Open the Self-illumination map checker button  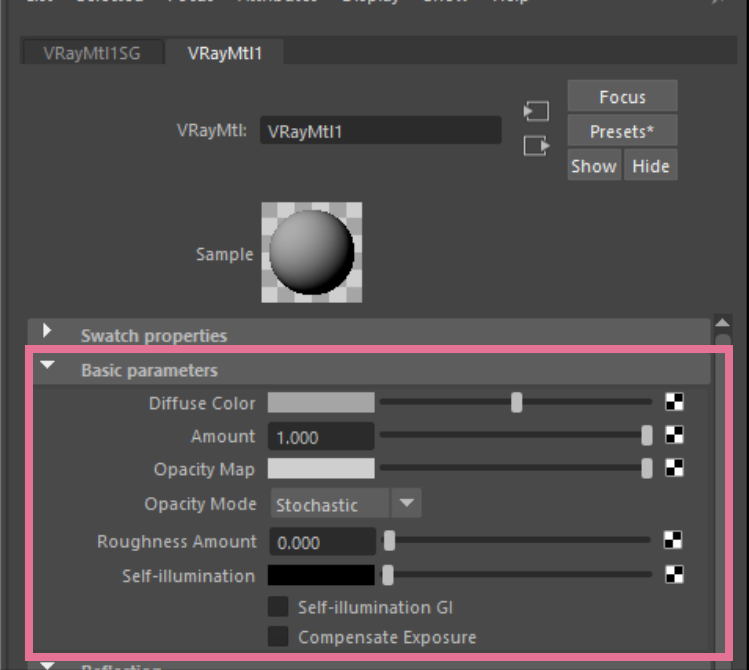tap(674, 574)
